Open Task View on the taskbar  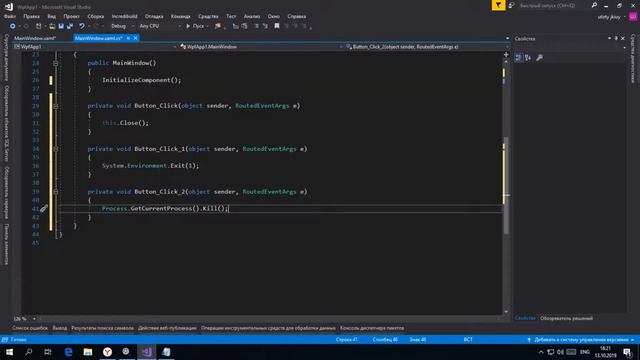click(48, 352)
